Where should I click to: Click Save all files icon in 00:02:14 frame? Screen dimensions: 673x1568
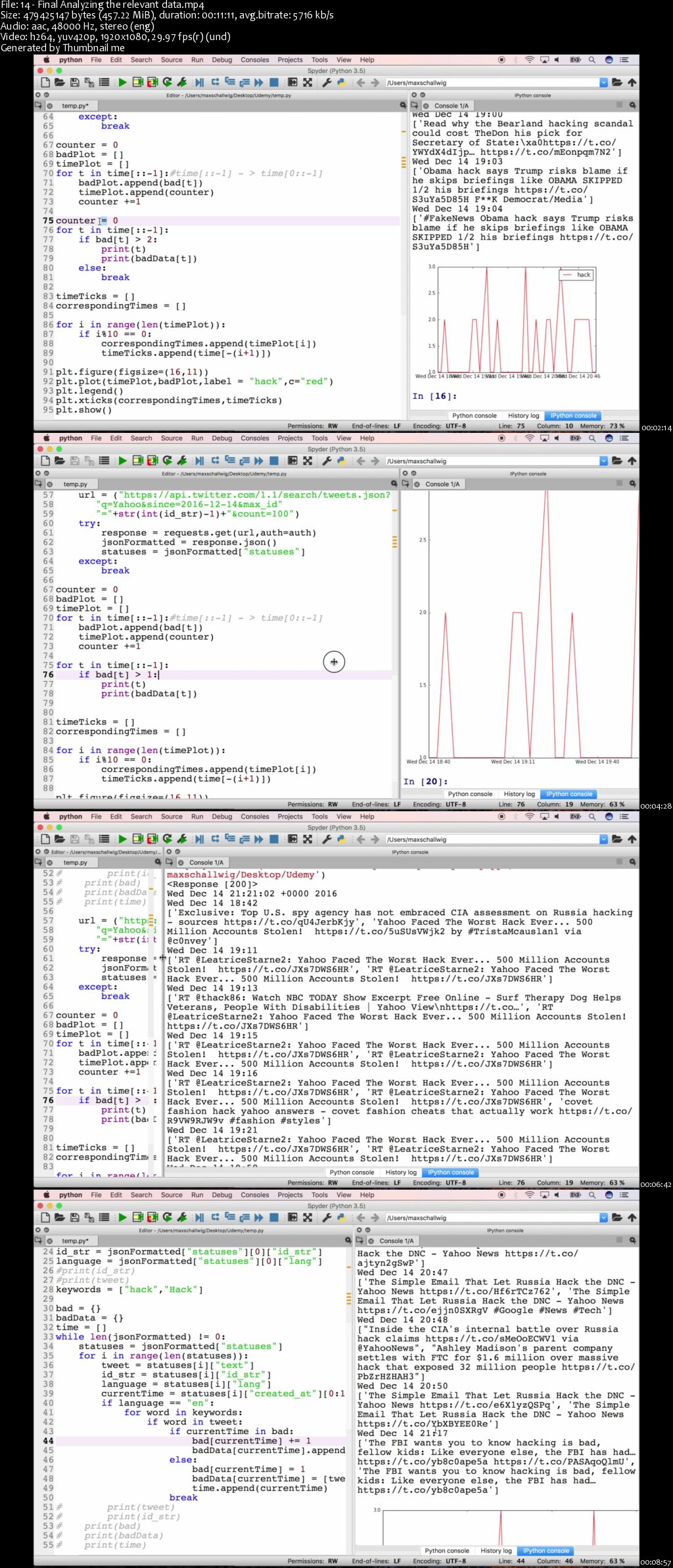89,83
